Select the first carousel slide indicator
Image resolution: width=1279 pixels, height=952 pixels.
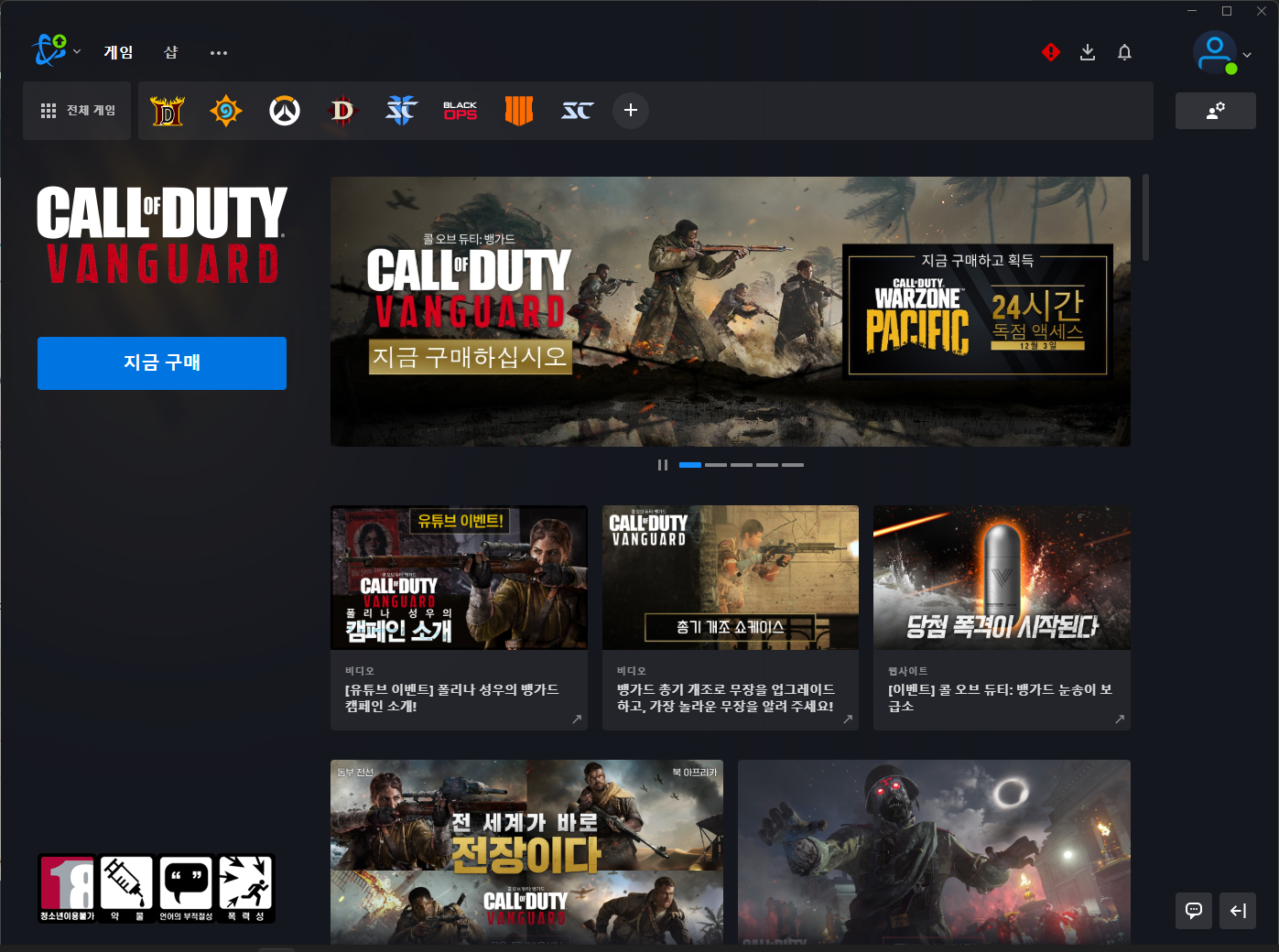click(x=690, y=465)
